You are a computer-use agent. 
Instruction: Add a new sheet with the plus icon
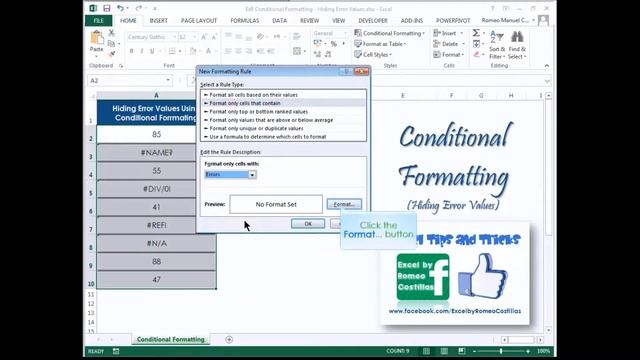point(229,340)
